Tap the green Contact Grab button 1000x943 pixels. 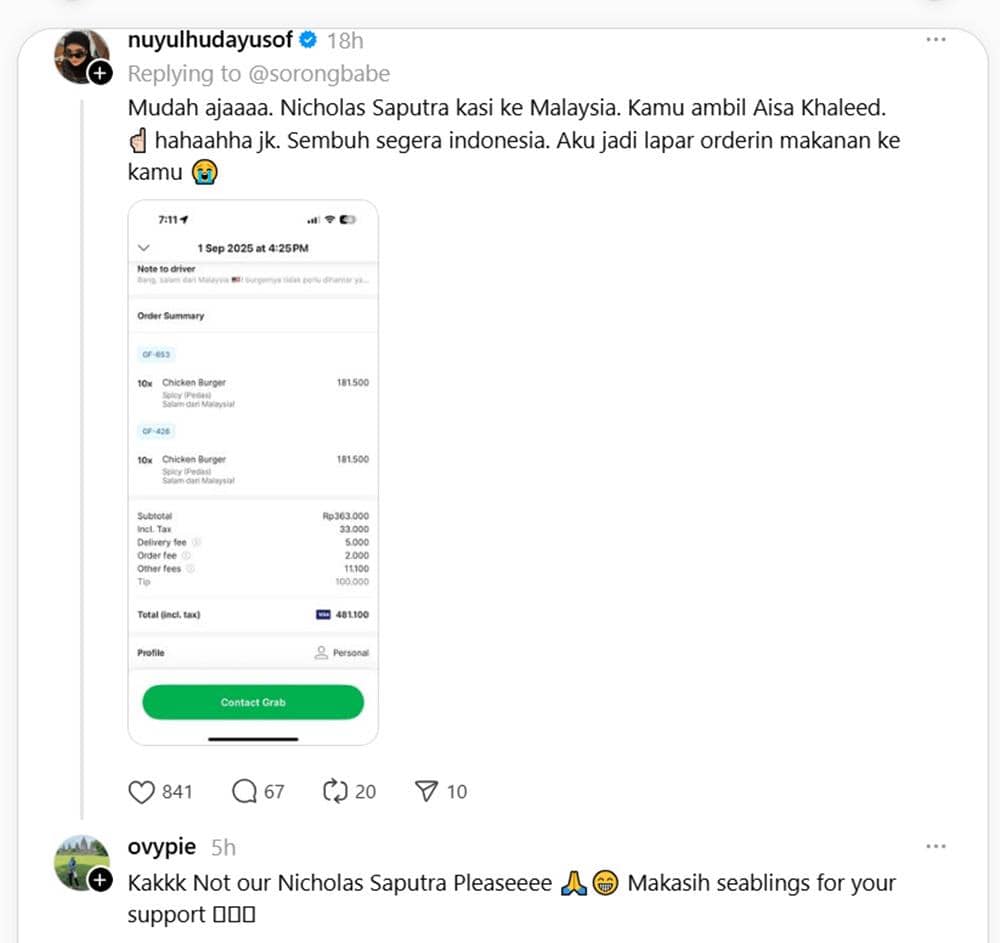click(253, 702)
